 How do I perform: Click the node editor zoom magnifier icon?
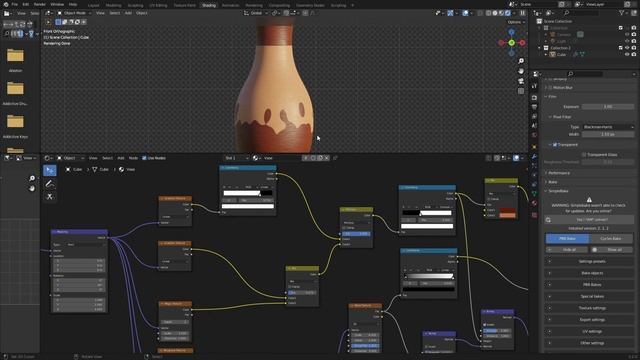[x=32, y=178]
